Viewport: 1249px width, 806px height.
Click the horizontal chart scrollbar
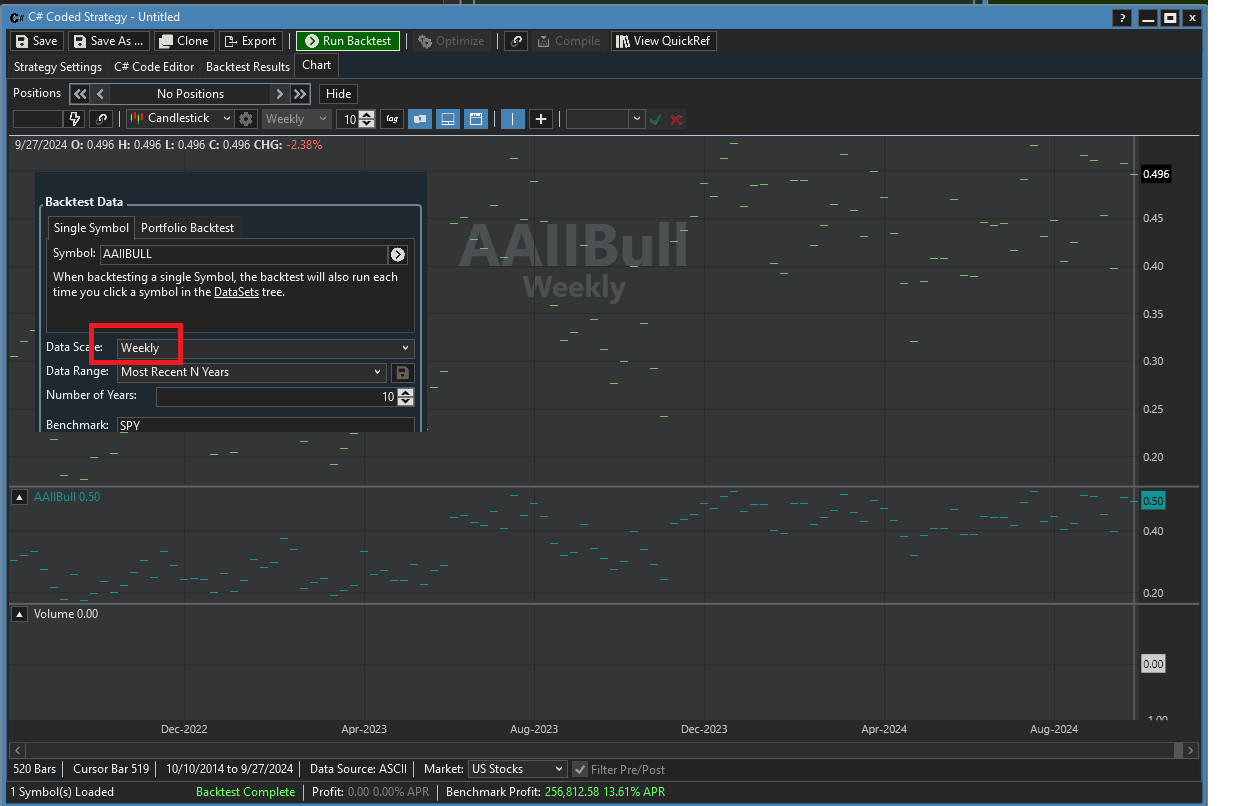coord(600,750)
